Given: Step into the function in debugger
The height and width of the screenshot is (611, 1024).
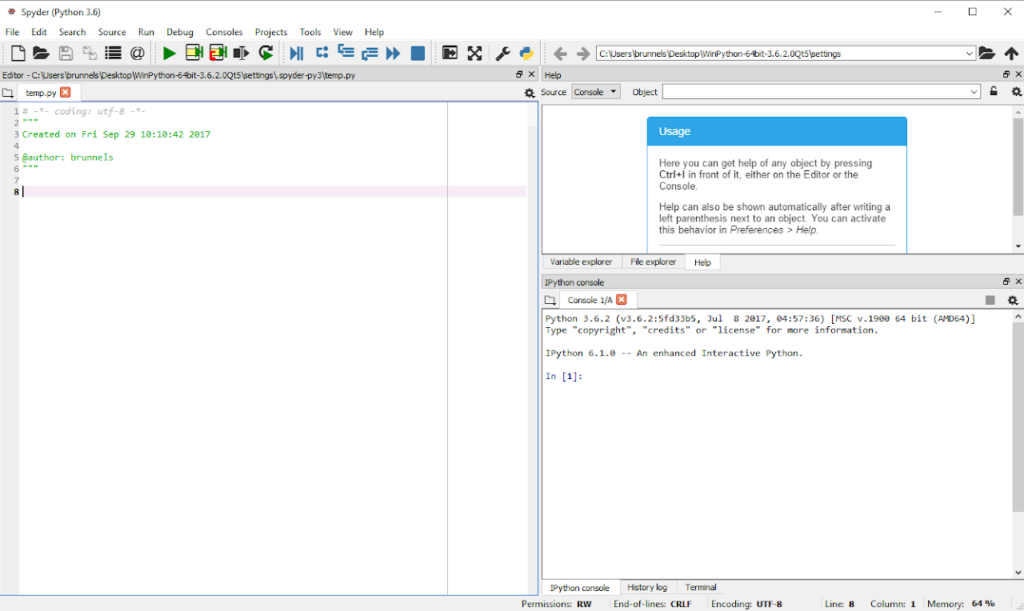Looking at the screenshot, I should pyautogui.click(x=345, y=53).
